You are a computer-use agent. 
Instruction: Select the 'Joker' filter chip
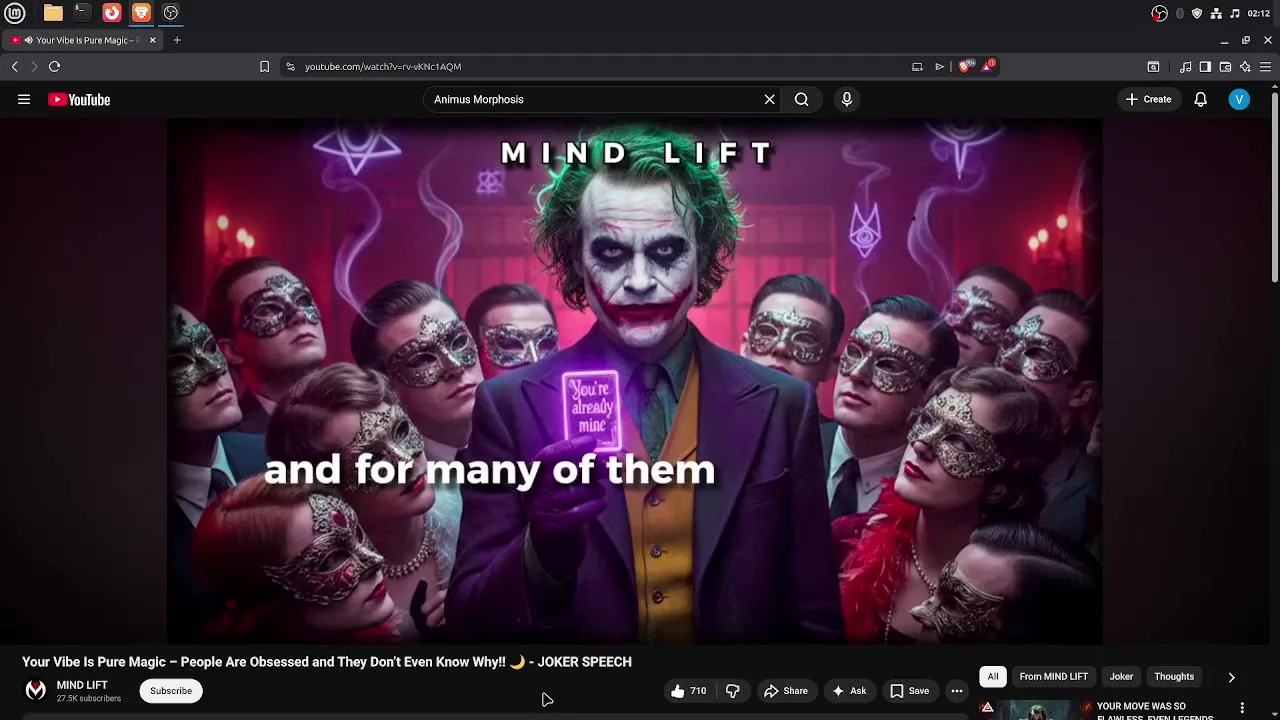[1121, 677]
